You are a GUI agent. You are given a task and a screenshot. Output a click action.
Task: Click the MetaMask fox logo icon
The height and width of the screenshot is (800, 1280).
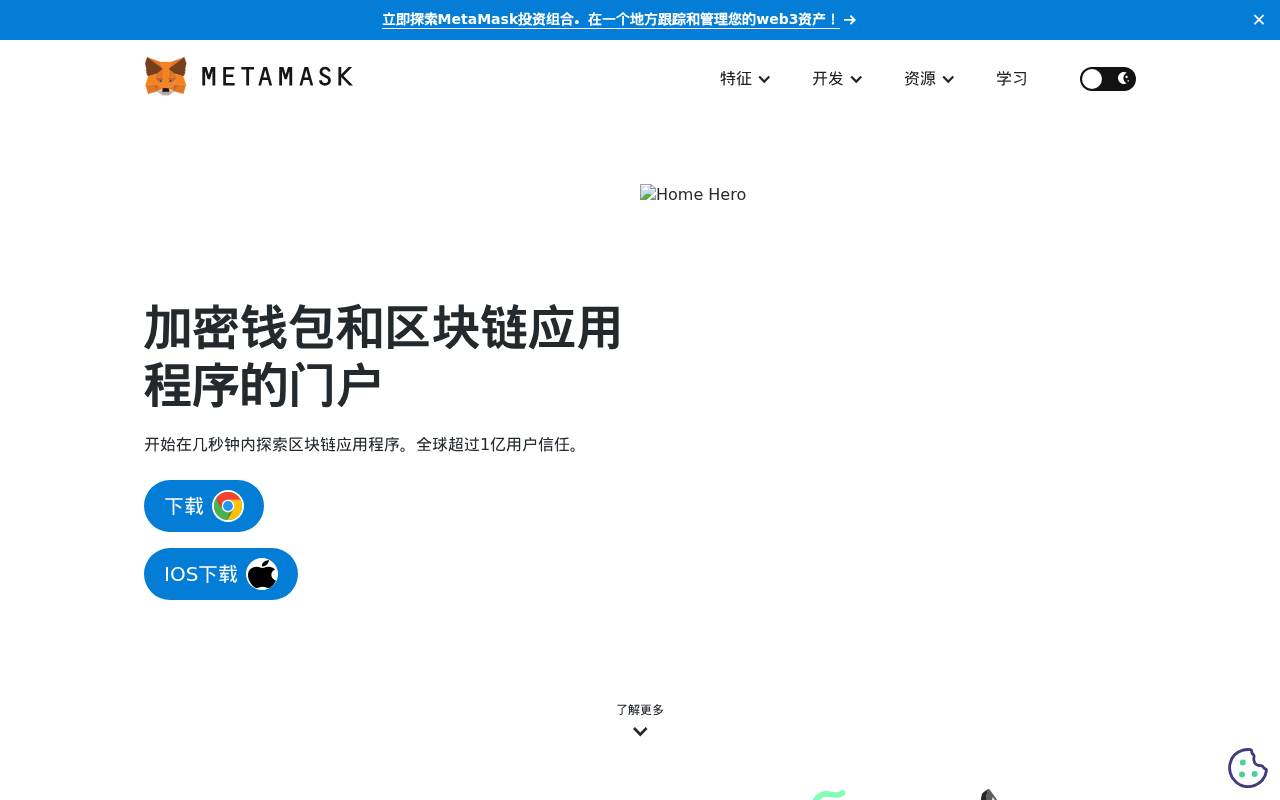click(166, 76)
